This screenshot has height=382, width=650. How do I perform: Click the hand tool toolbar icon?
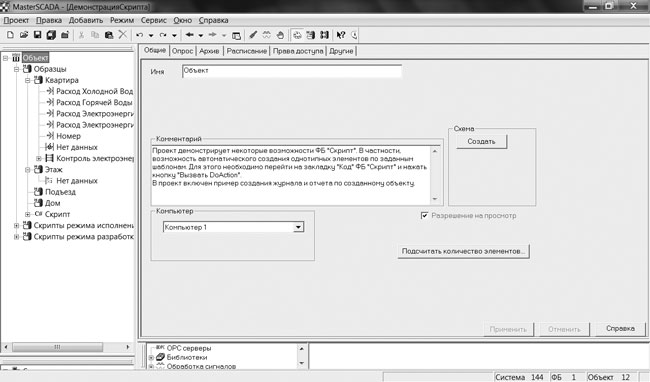click(x=280, y=35)
